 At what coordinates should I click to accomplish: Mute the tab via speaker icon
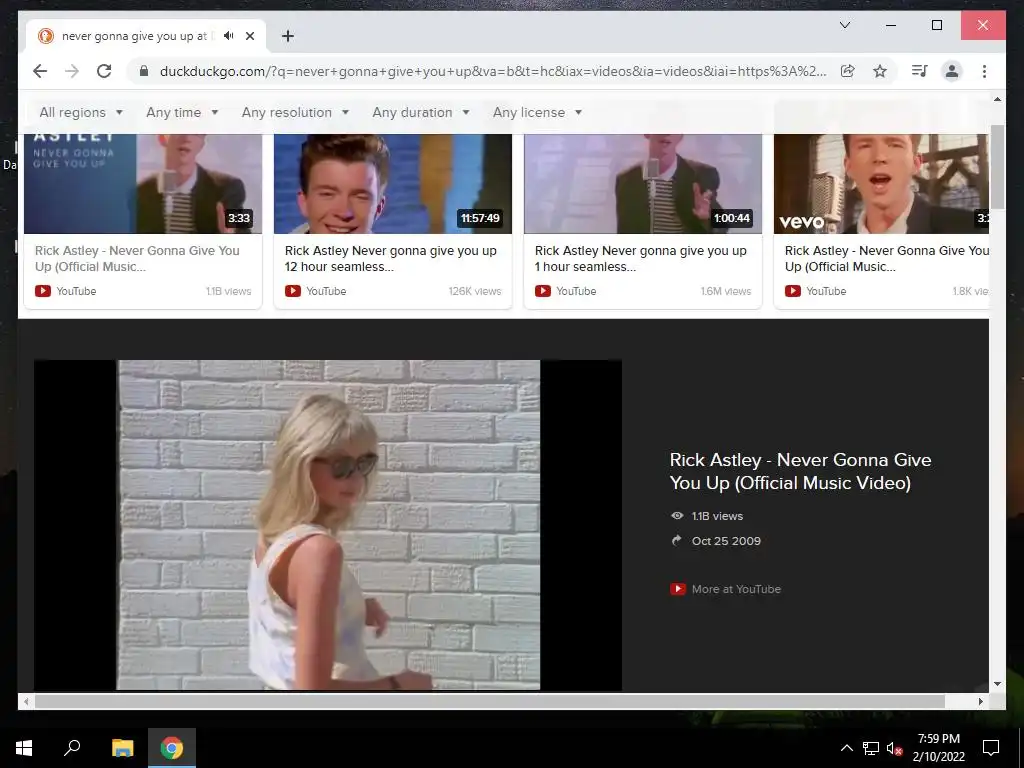pos(228,36)
